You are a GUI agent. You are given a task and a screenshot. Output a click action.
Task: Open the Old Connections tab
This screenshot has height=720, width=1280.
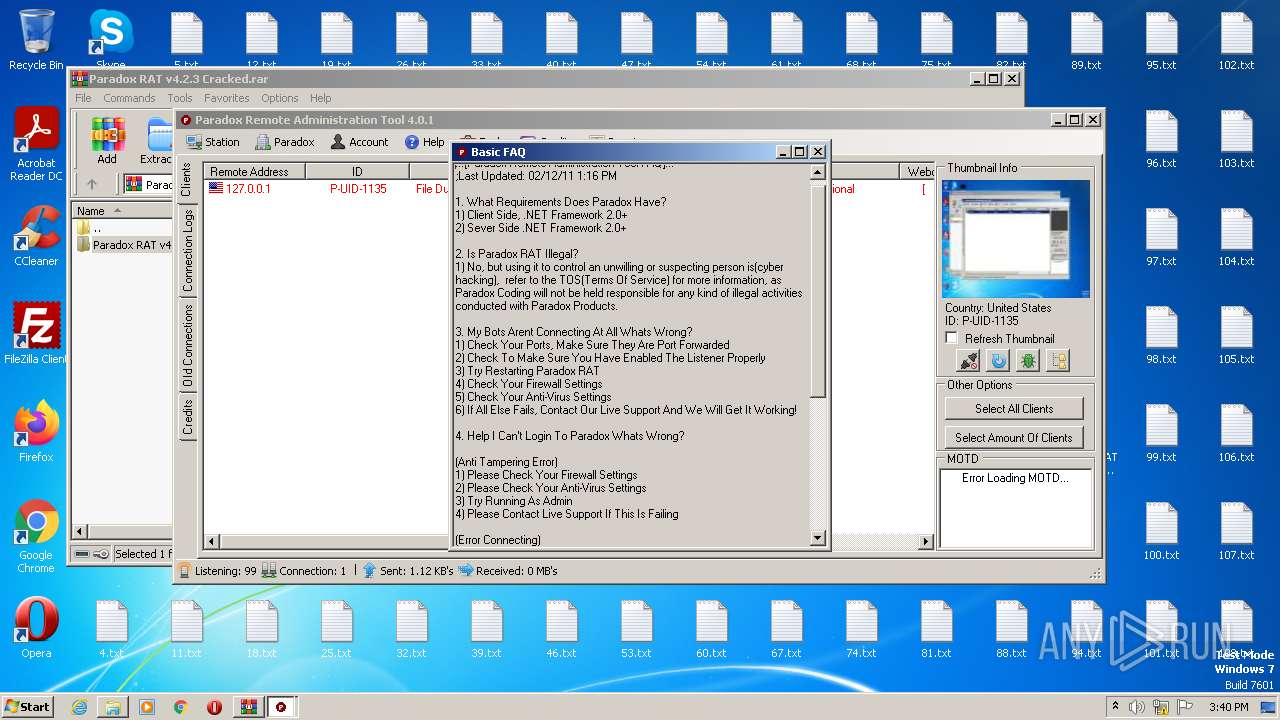(186, 346)
